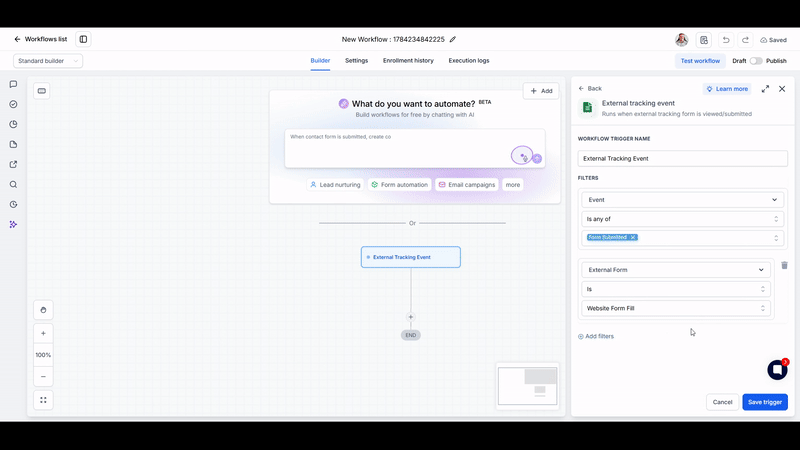Screen dimensions: 800x450
Task: Open the chat support widget
Action: click(778, 369)
